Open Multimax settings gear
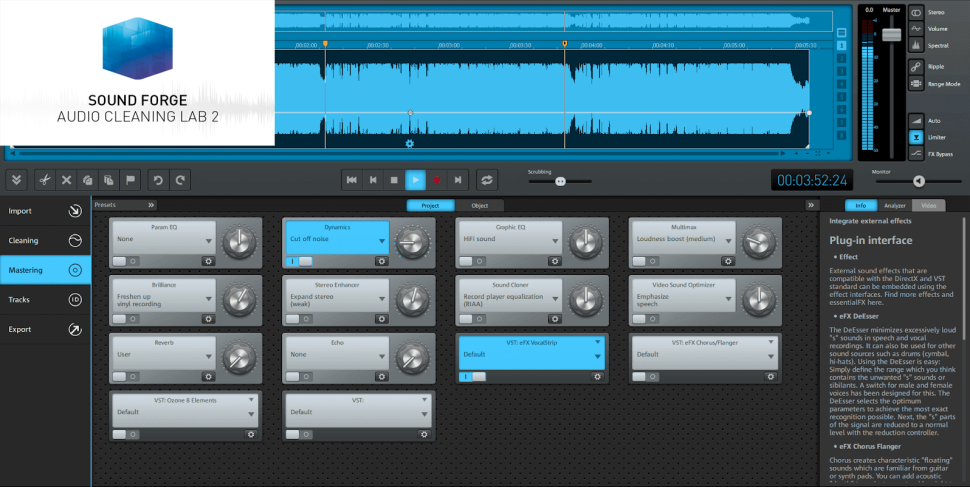The width and height of the screenshot is (970, 487). click(x=728, y=261)
